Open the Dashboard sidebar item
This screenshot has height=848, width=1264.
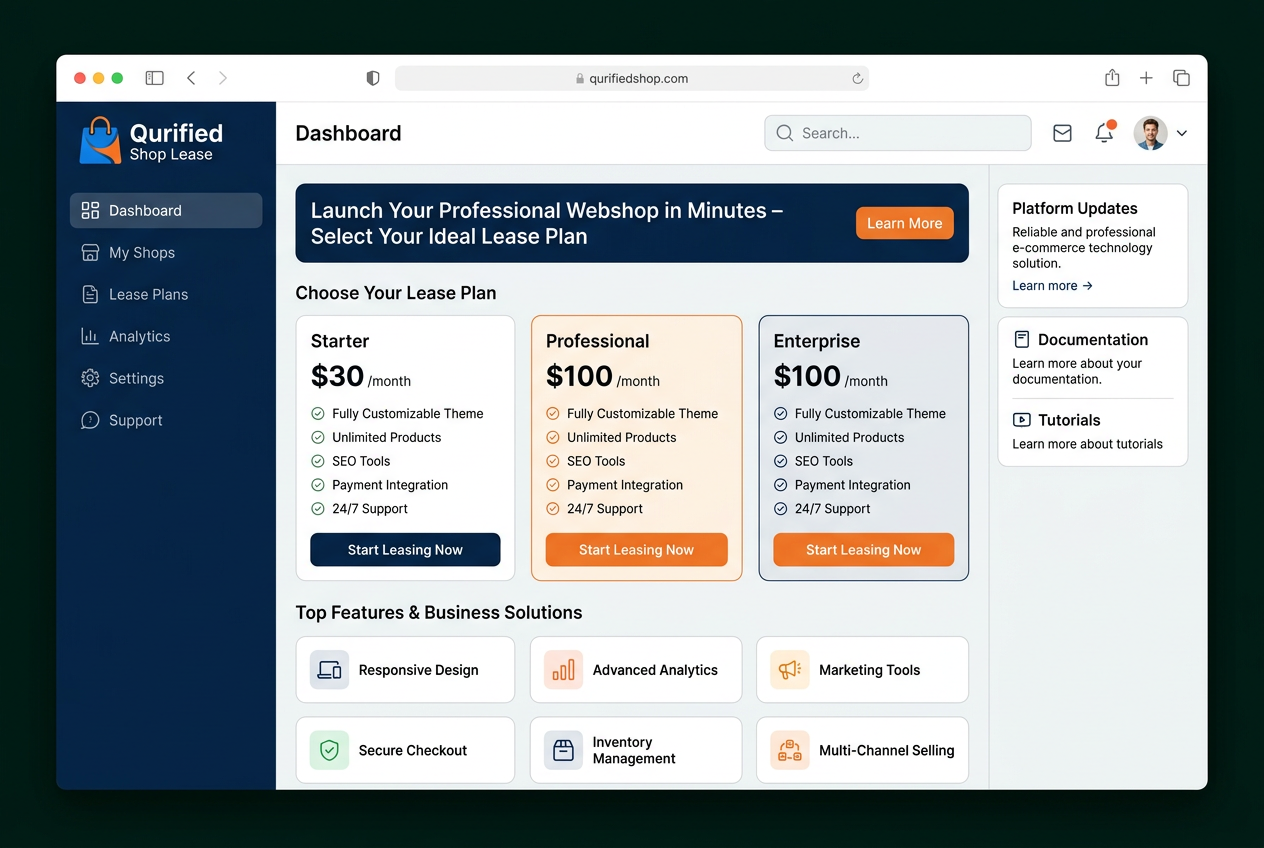pos(166,211)
